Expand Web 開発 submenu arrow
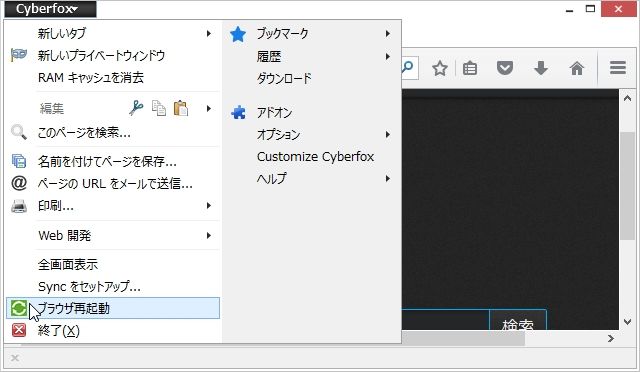Image resolution: width=640 pixels, height=372 pixels. click(209, 235)
